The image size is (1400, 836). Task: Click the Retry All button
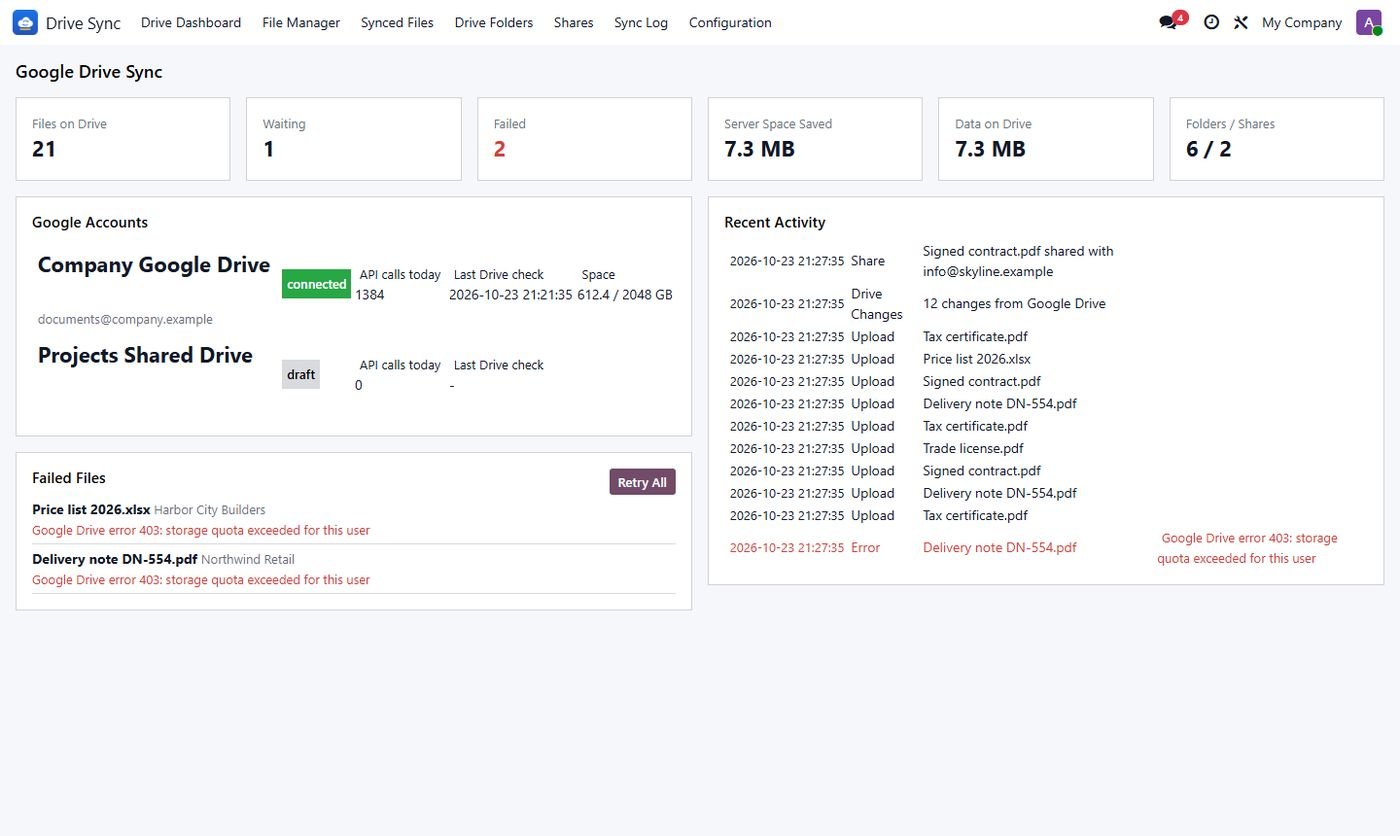[643, 482]
